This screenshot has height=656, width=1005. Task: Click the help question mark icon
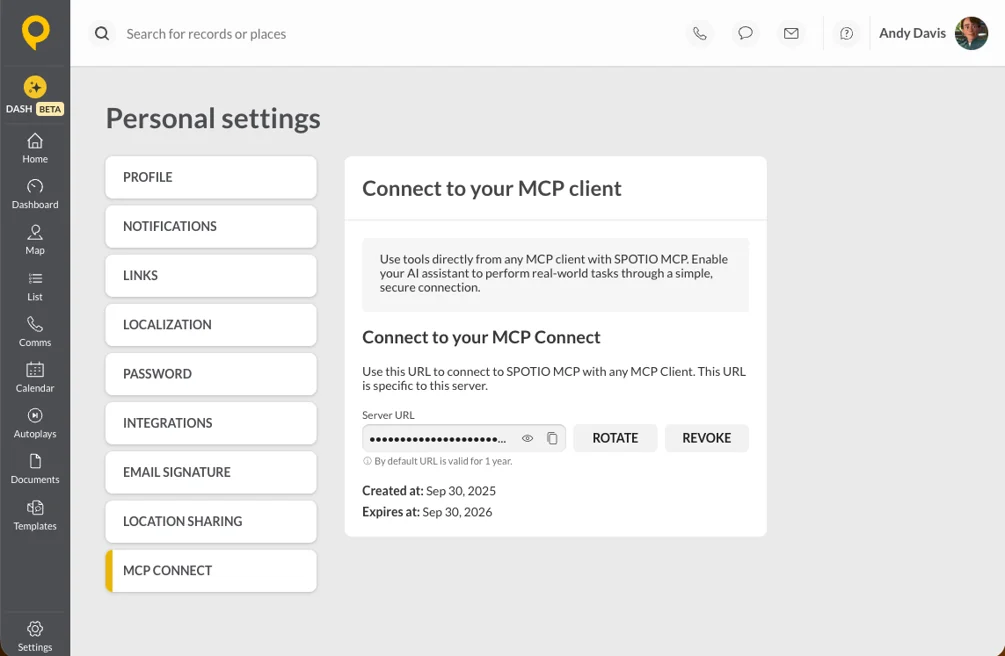pos(847,33)
